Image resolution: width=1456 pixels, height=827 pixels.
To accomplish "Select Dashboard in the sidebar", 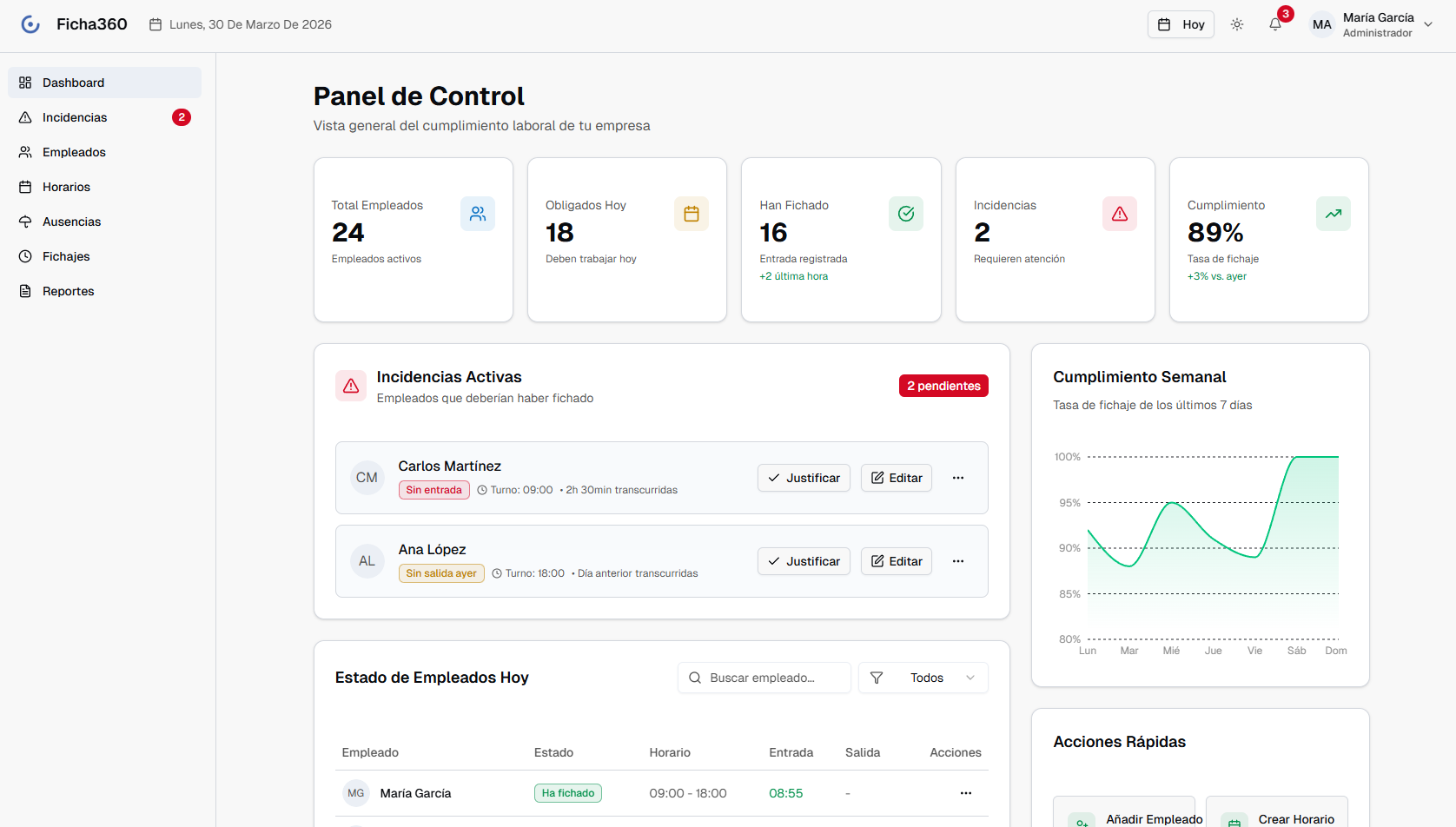I will pos(73,83).
